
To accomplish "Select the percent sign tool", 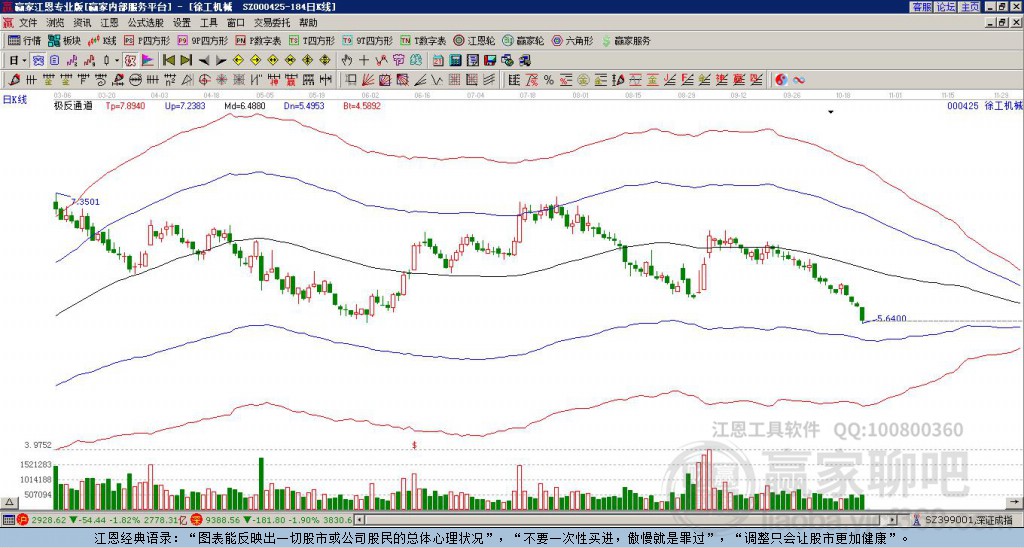I will tap(549, 80).
